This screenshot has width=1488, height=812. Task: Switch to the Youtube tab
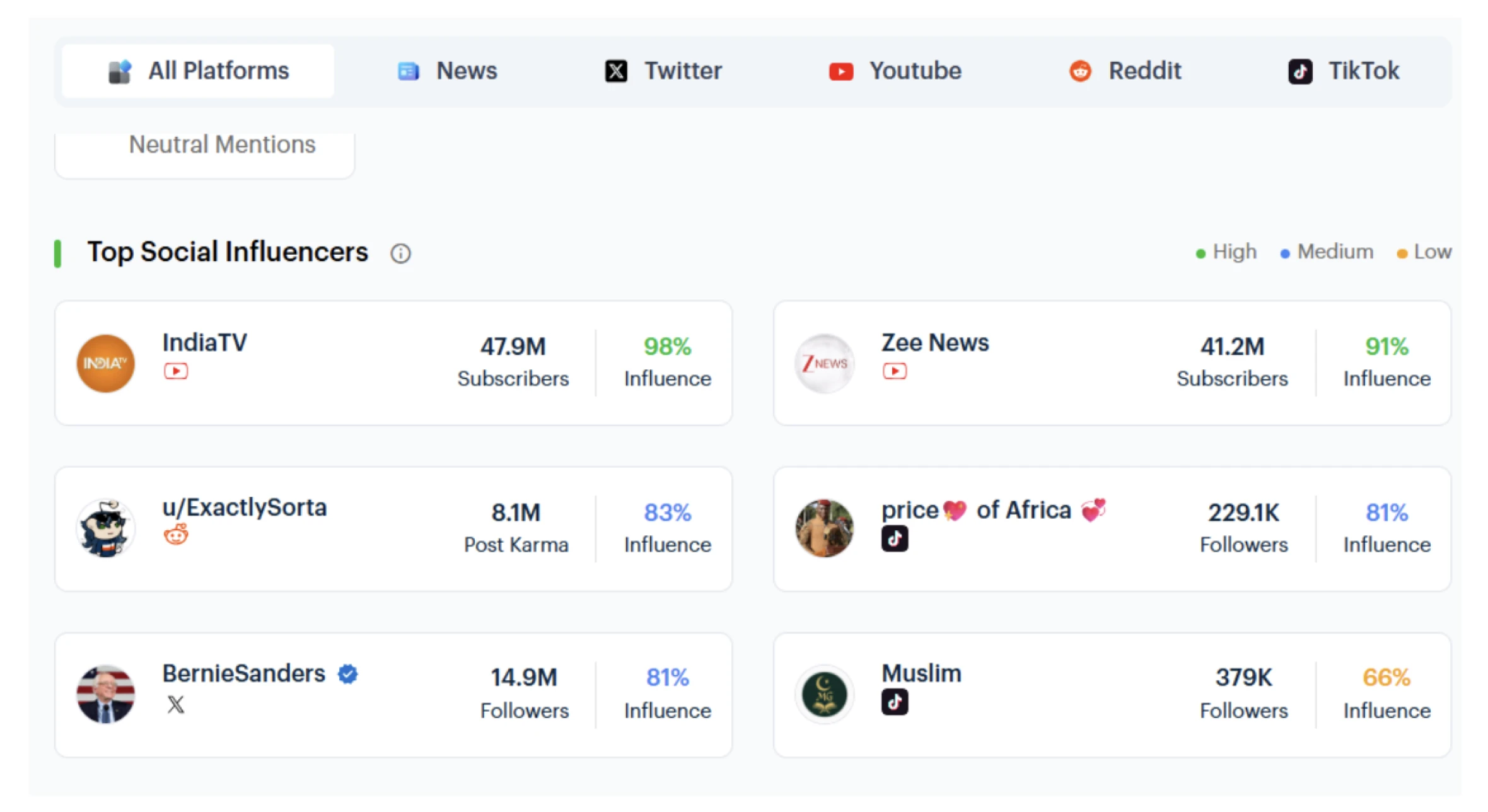tap(895, 71)
